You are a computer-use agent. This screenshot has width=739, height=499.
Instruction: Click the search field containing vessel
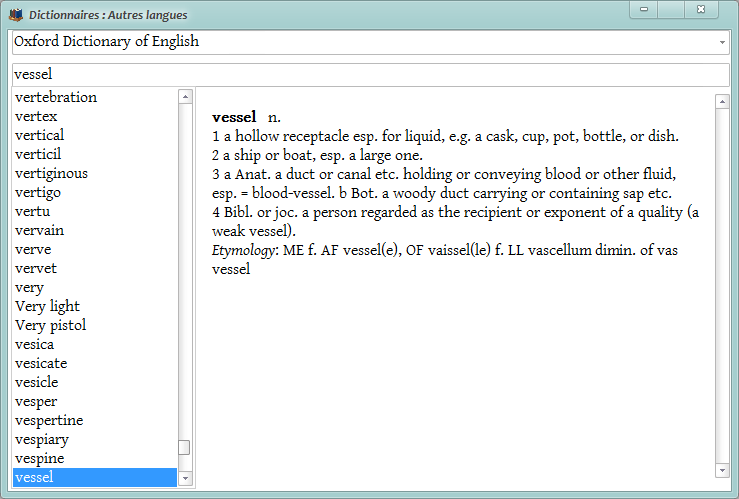pyautogui.click(x=370, y=74)
